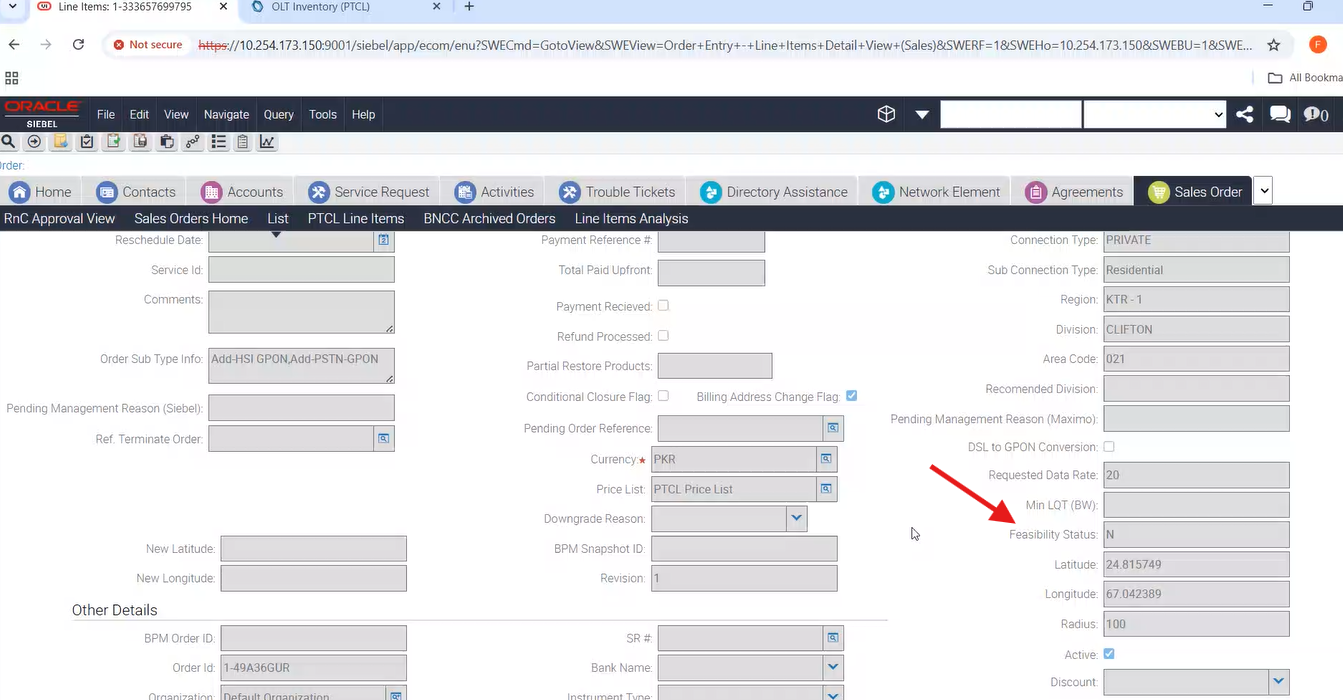Toggle the Payment Recieved checkbox
This screenshot has width=1343, height=700.
(663, 306)
